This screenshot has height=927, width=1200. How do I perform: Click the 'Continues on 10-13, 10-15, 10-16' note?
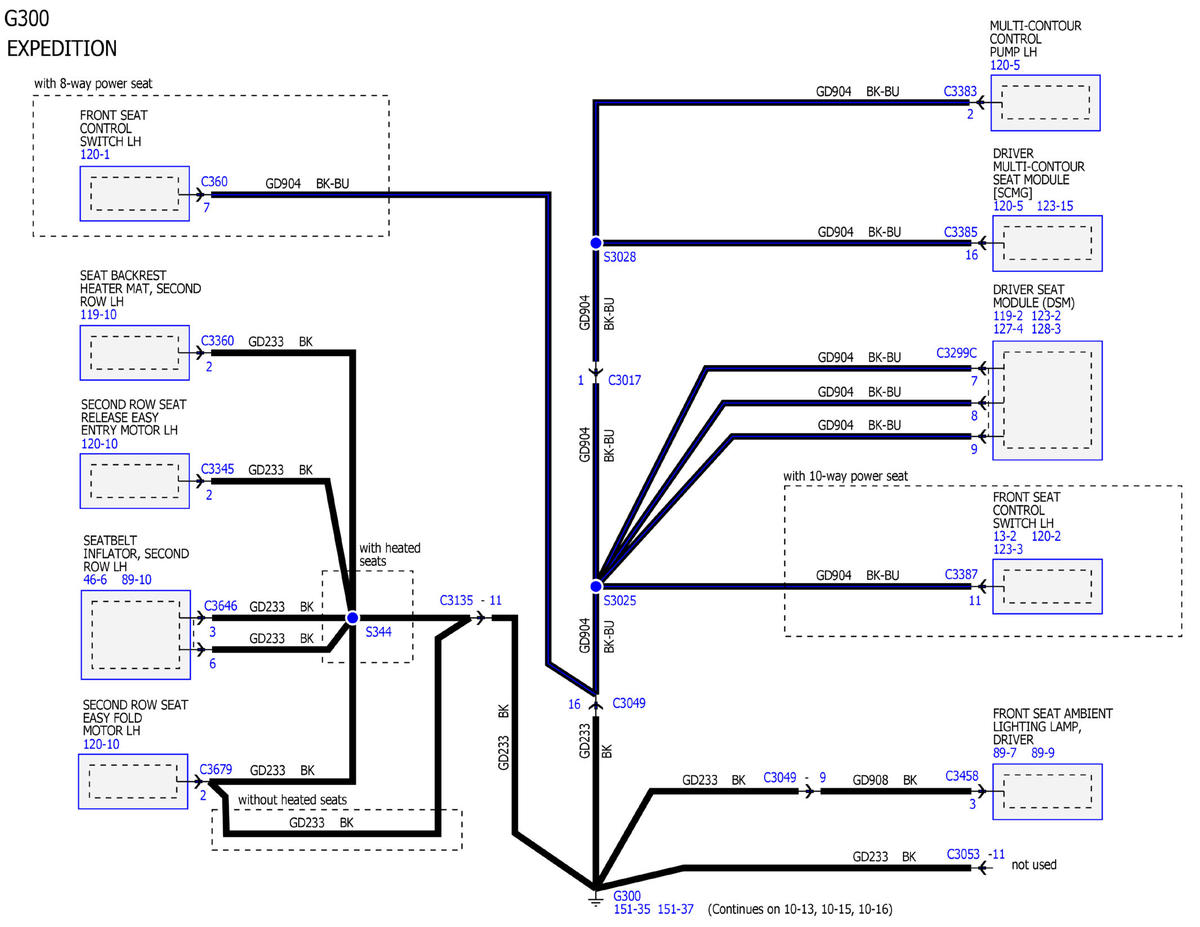[799, 911]
